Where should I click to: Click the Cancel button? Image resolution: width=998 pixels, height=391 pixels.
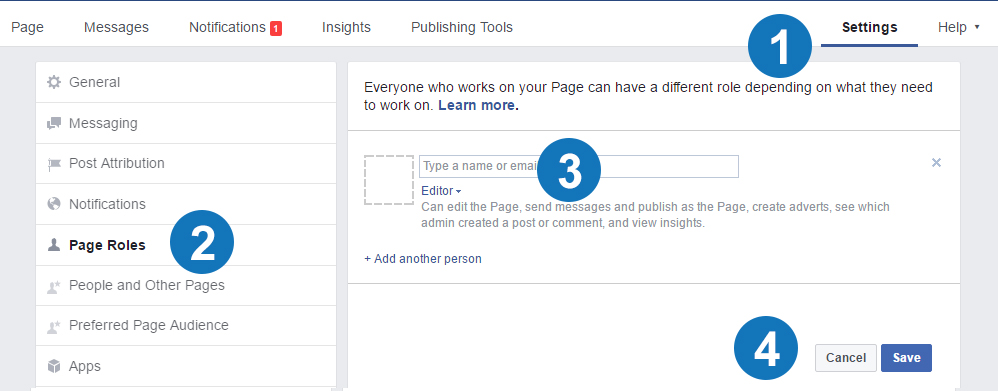tap(846, 358)
